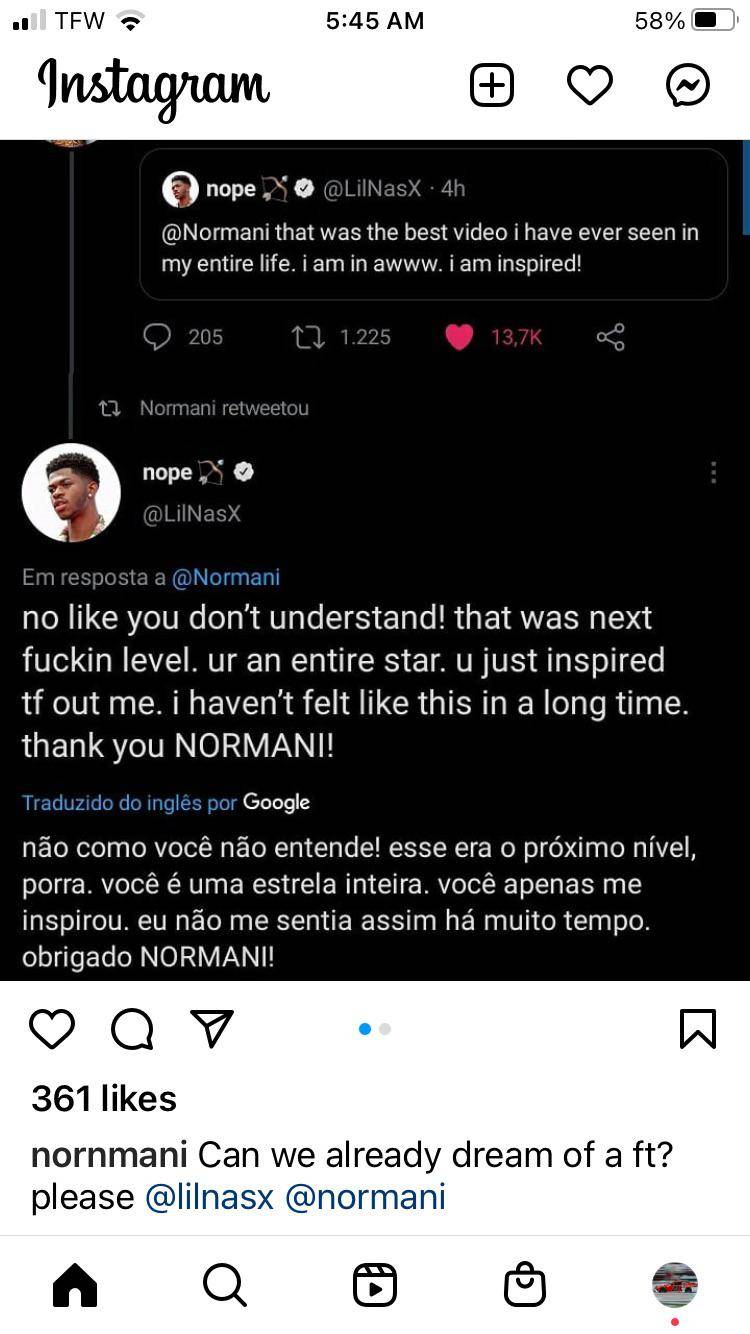The width and height of the screenshot is (750, 1334).
Task: Open the Search tab
Action: pos(224,1285)
